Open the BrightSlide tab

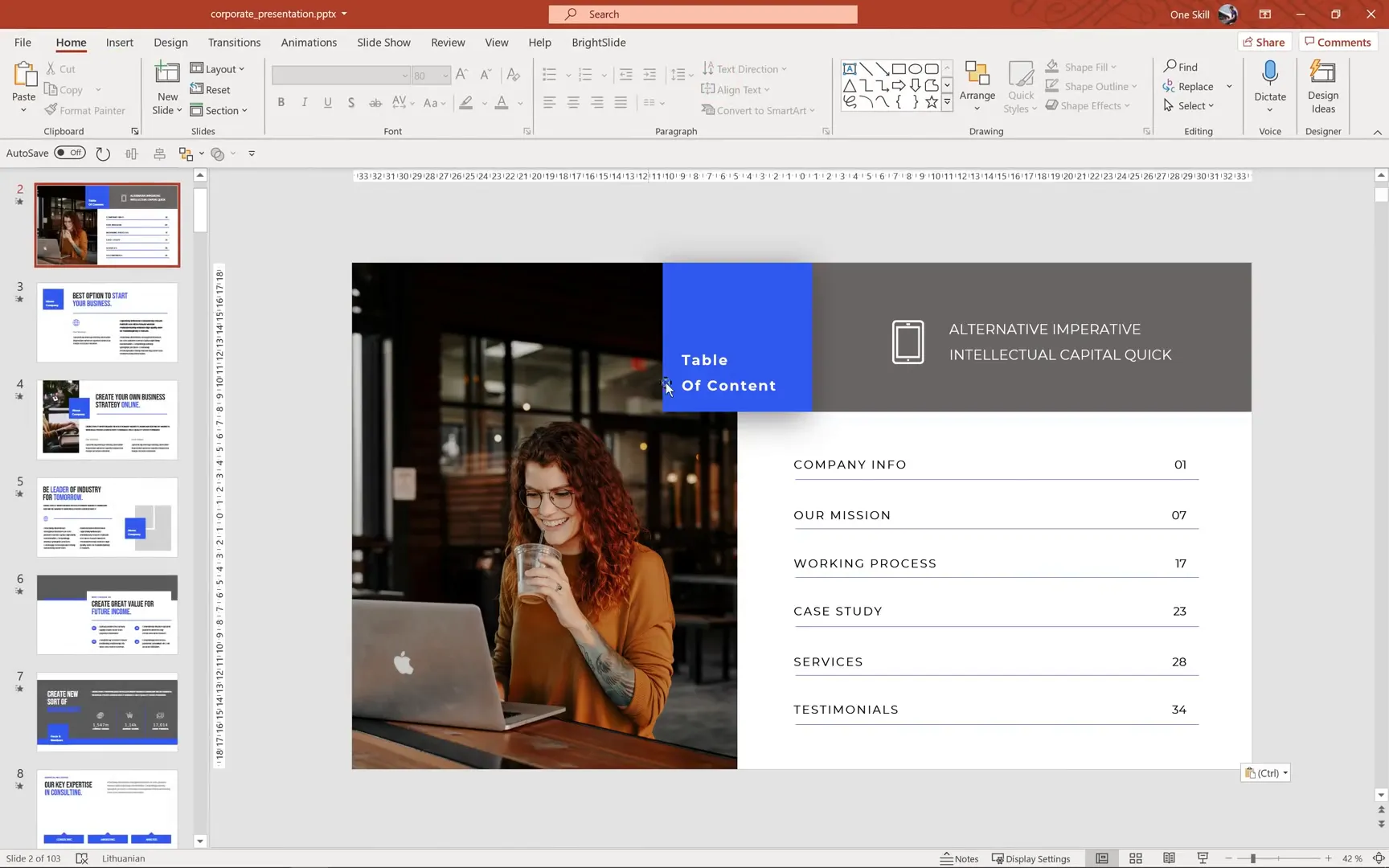coord(598,42)
